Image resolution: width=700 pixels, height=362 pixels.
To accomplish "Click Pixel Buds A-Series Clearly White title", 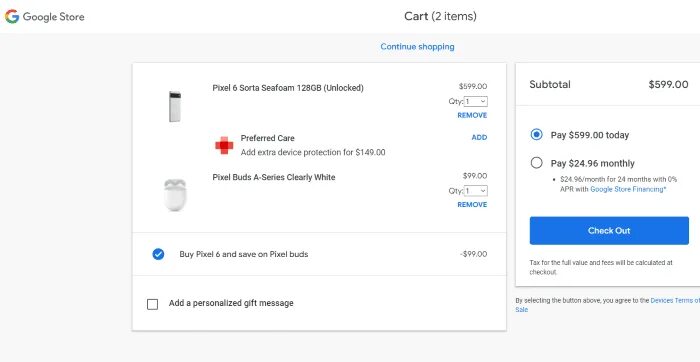I will 274,177.
